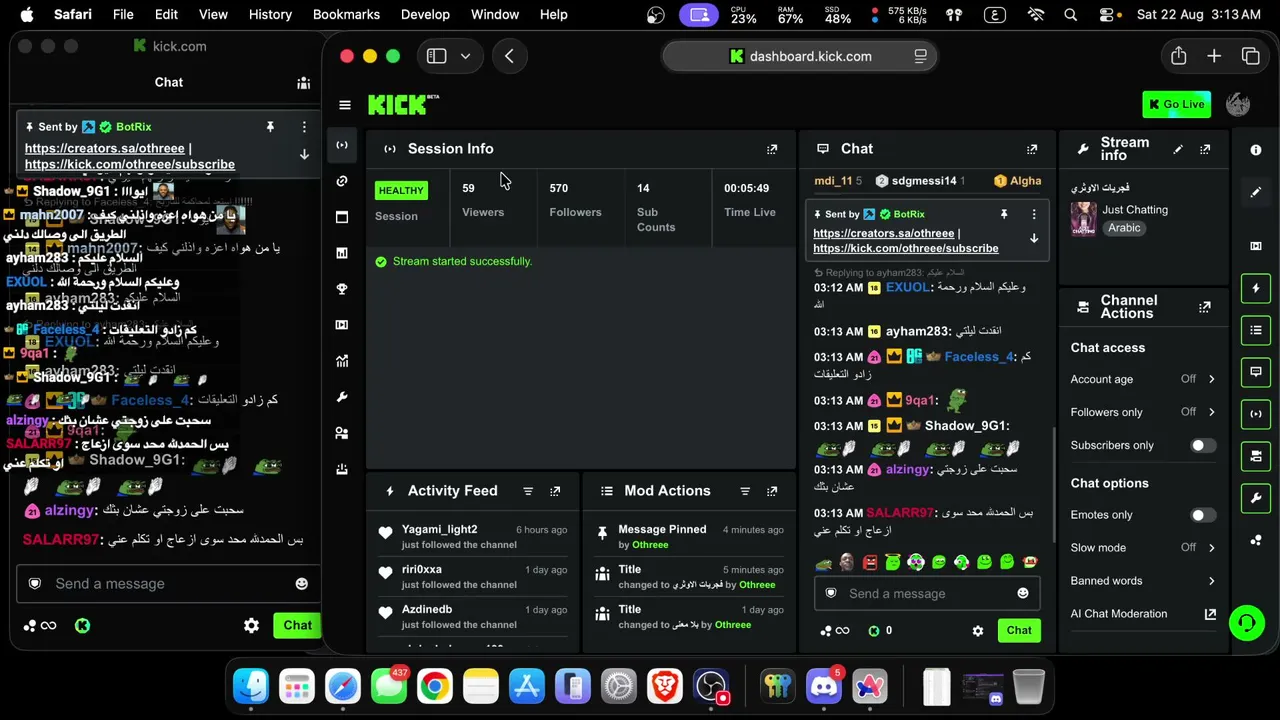Open the link icon in left sidebar
1280x720 pixels.
point(342,181)
